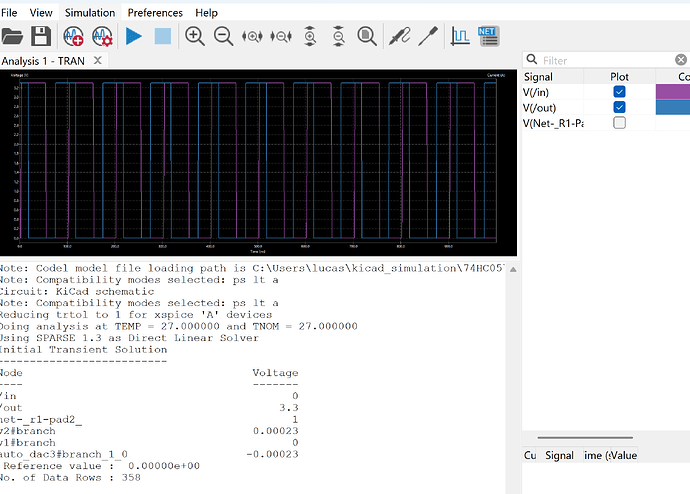Uncheck the plot checkbox for V(/in)
The height and width of the screenshot is (494, 690).
click(619, 91)
